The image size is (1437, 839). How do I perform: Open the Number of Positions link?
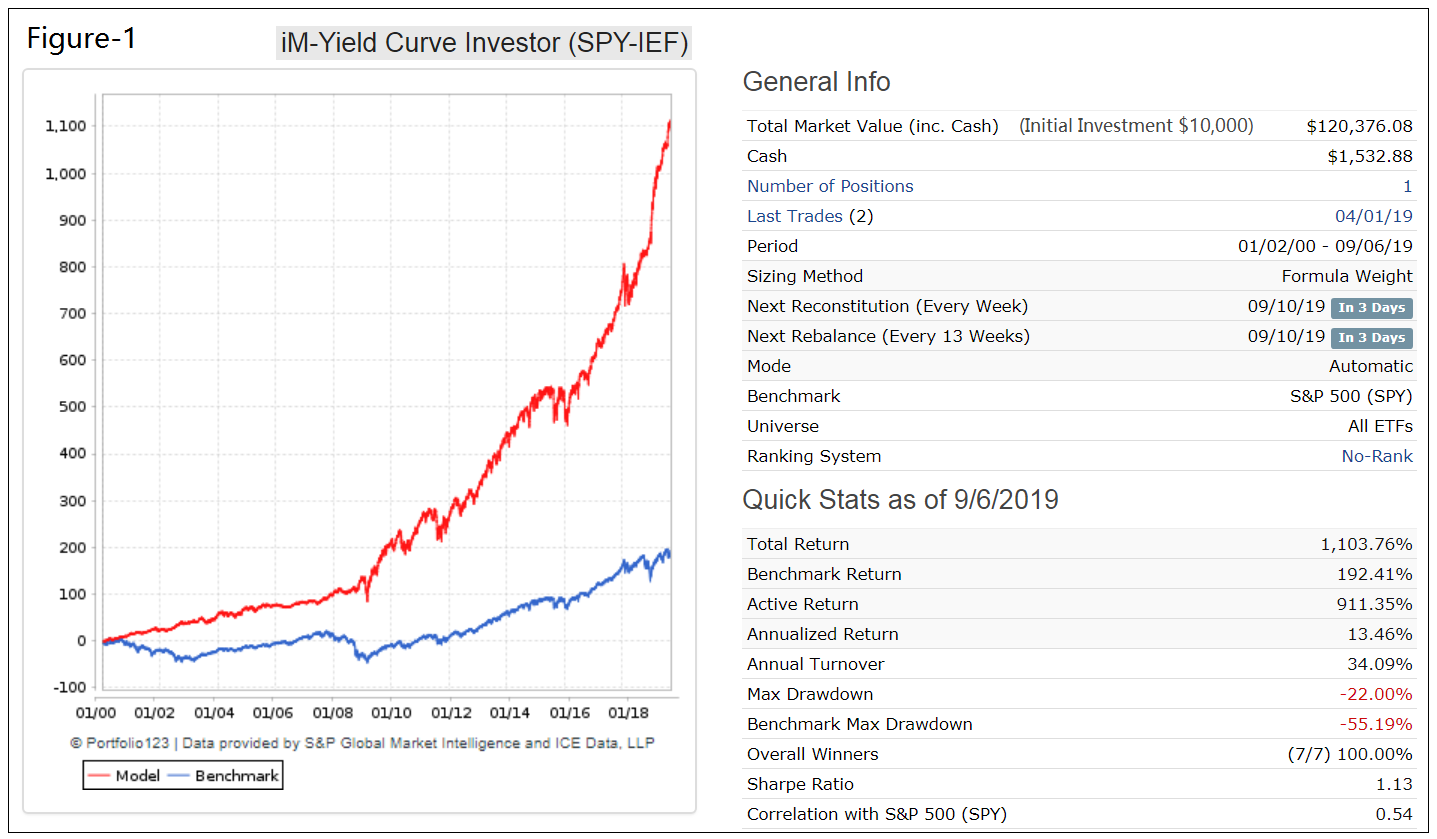coord(830,186)
